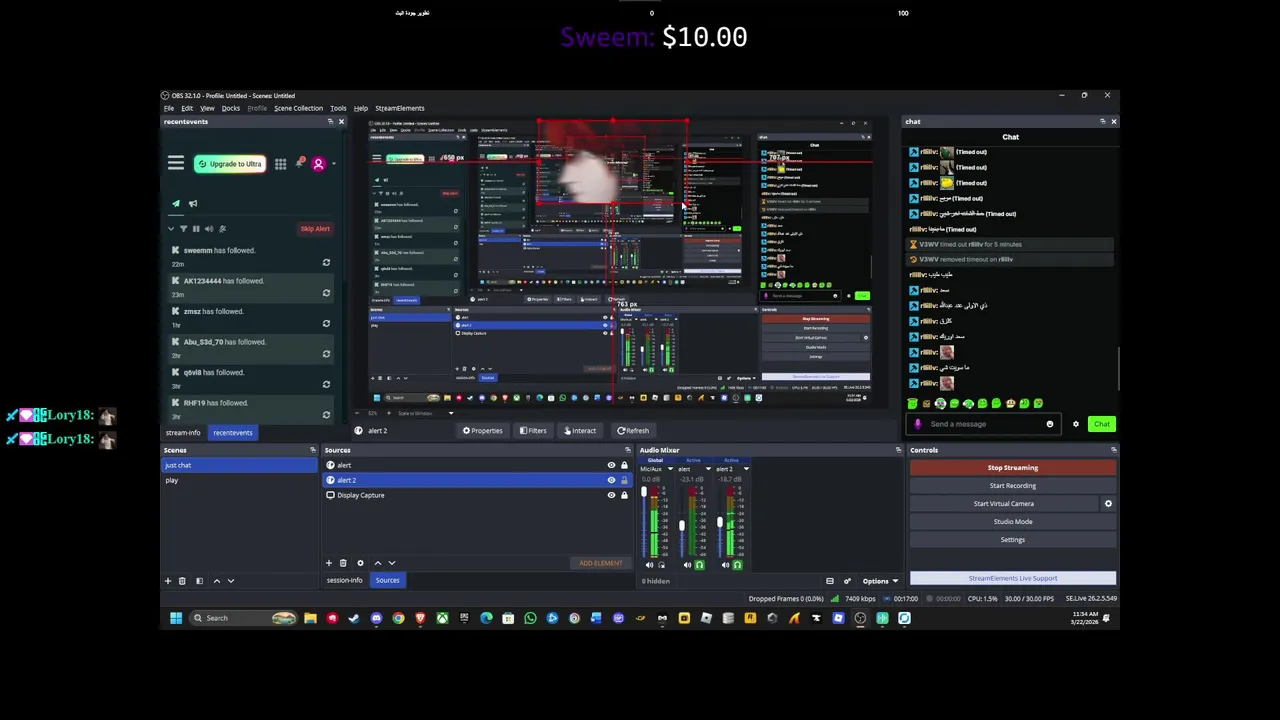The height and width of the screenshot is (720, 1280).
Task: Collapse activity feed chevron
Action: point(171,229)
